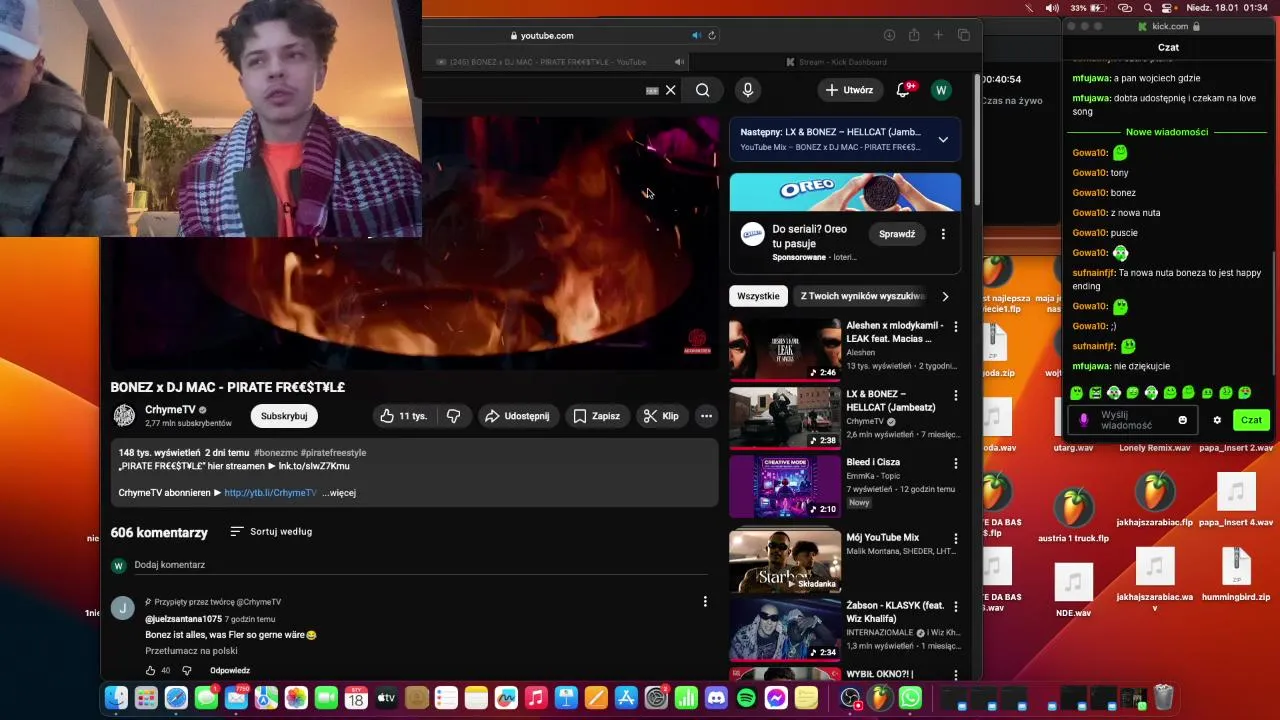Click the system volume icon in menu bar
This screenshot has width=1280, height=720.
click(x=1052, y=7)
